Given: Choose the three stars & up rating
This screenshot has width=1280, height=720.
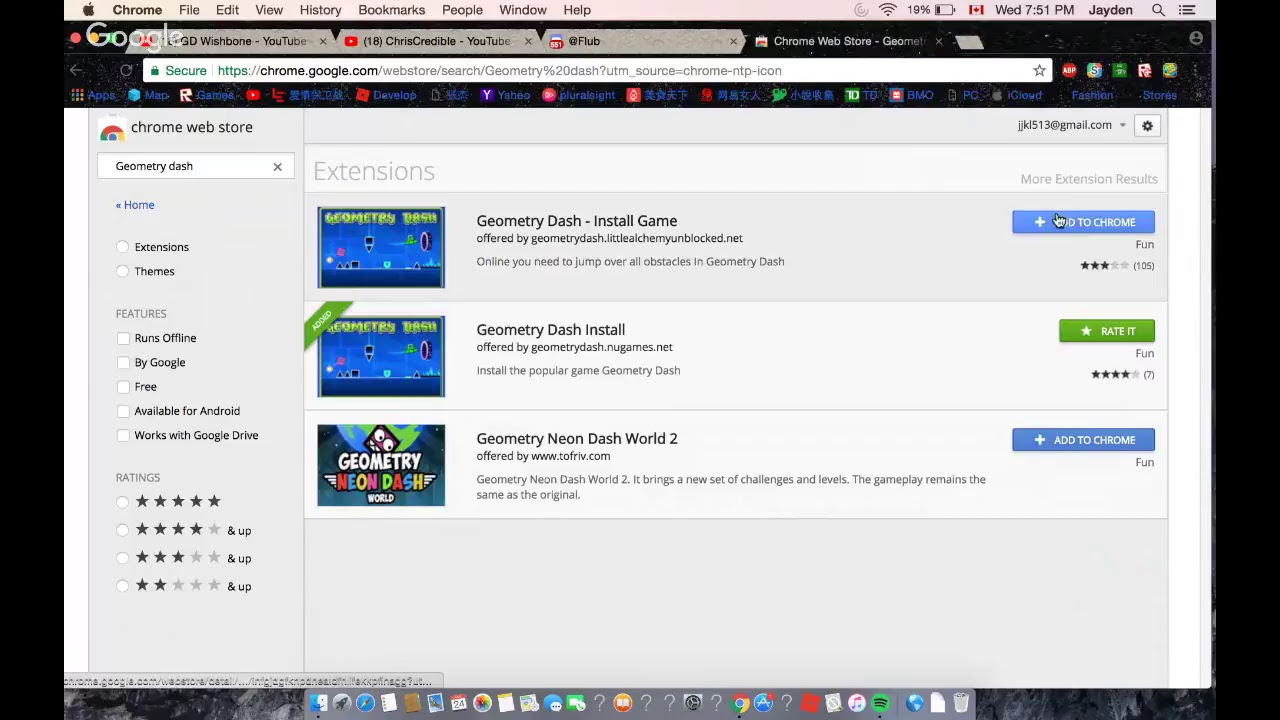Looking at the screenshot, I should [123, 558].
